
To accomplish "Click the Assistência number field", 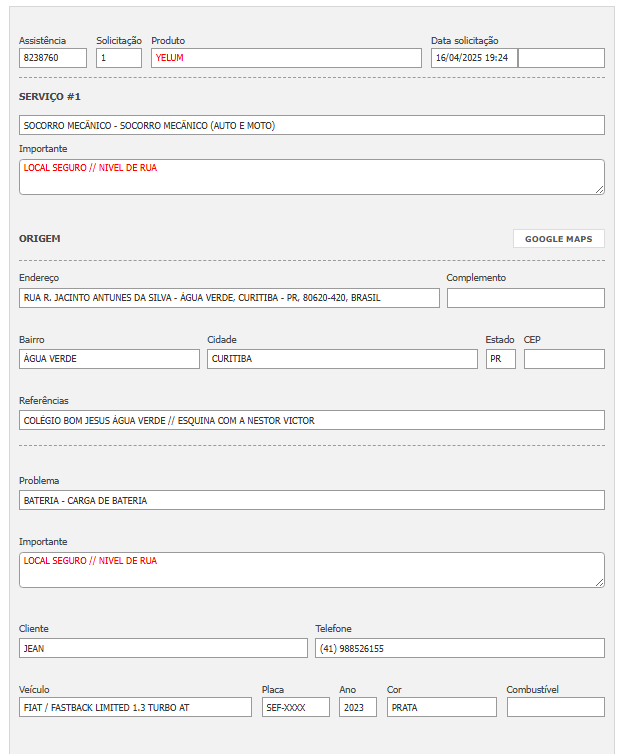I will click(52, 58).
